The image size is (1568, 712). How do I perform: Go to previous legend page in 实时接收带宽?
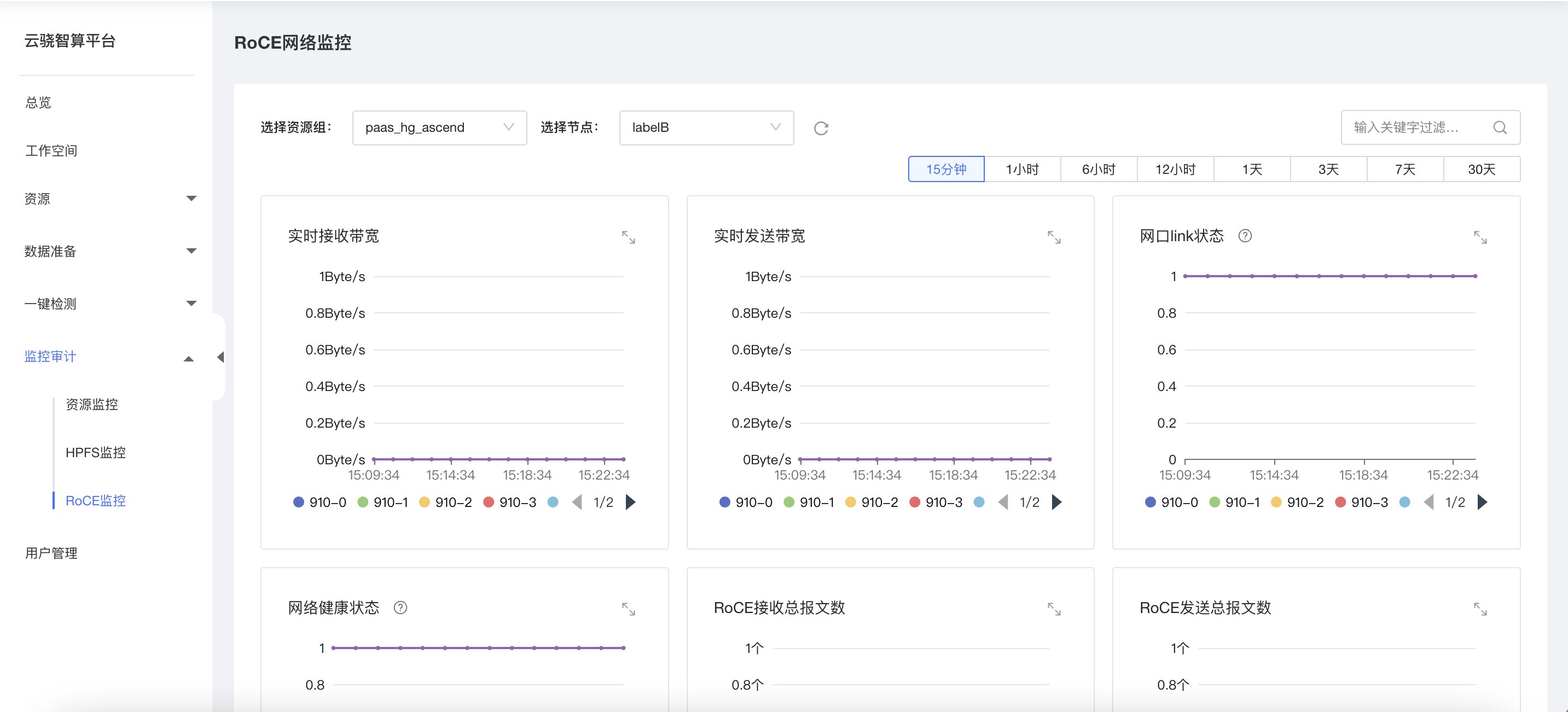pos(577,502)
